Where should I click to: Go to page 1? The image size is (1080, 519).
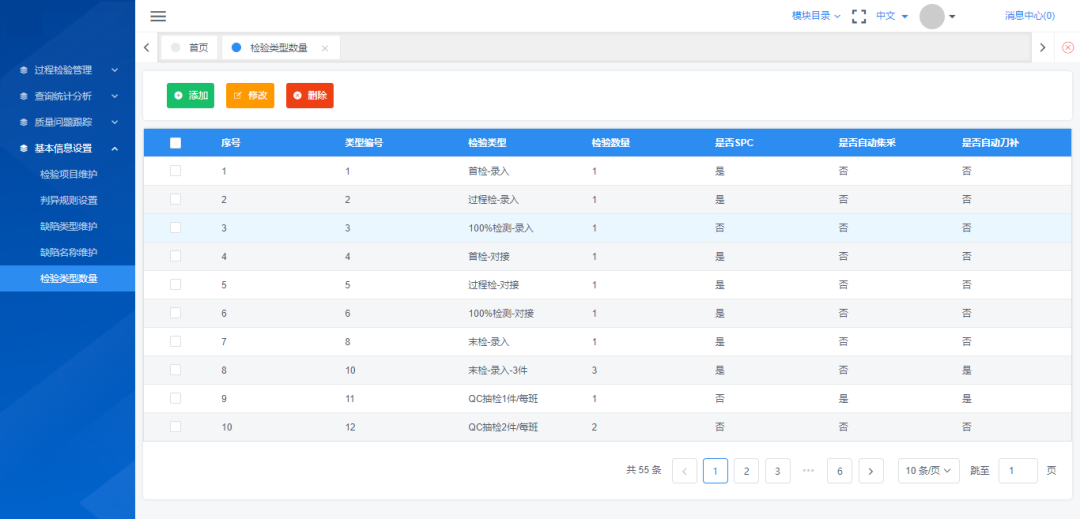[x=716, y=471]
